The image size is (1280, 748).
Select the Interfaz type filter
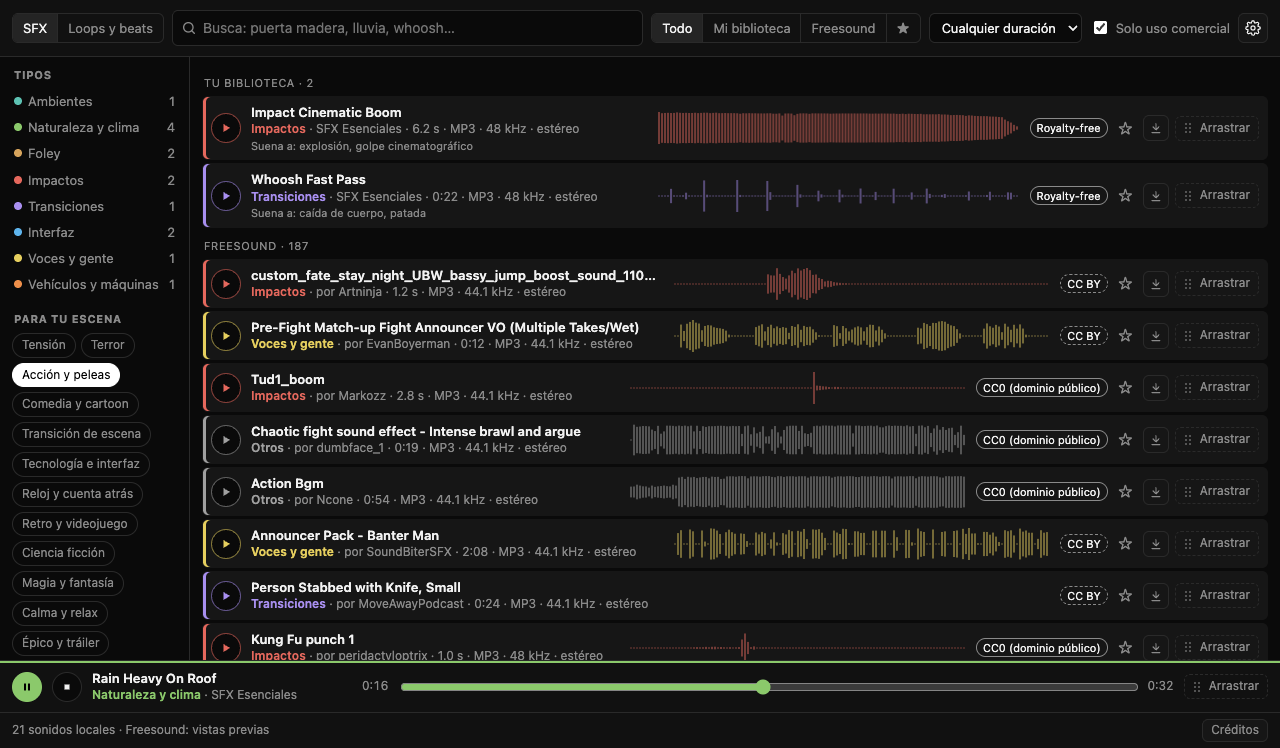click(x=94, y=232)
